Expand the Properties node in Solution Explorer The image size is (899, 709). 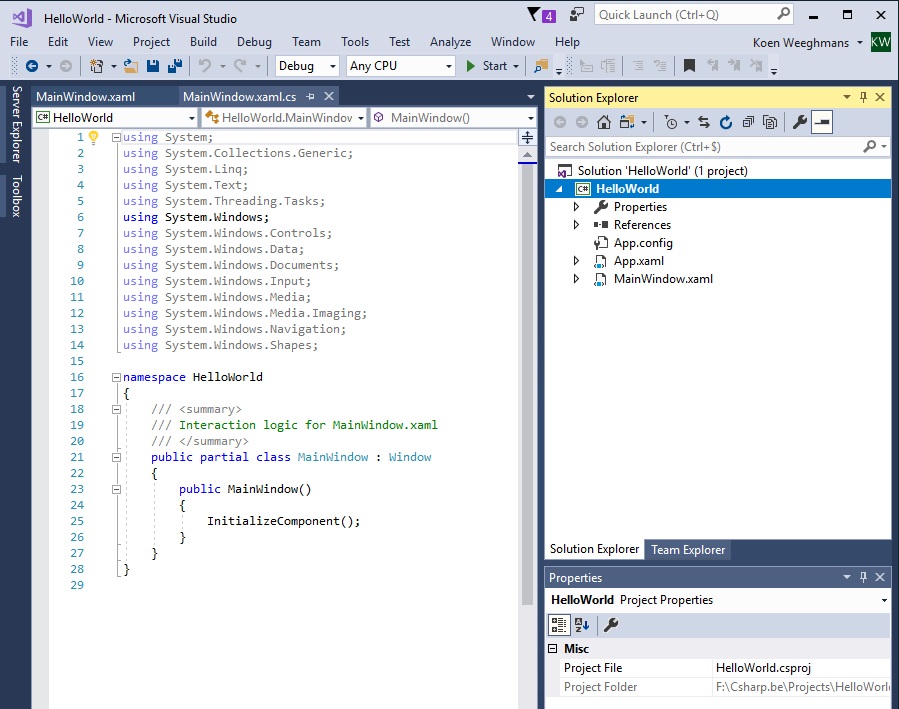(577, 207)
